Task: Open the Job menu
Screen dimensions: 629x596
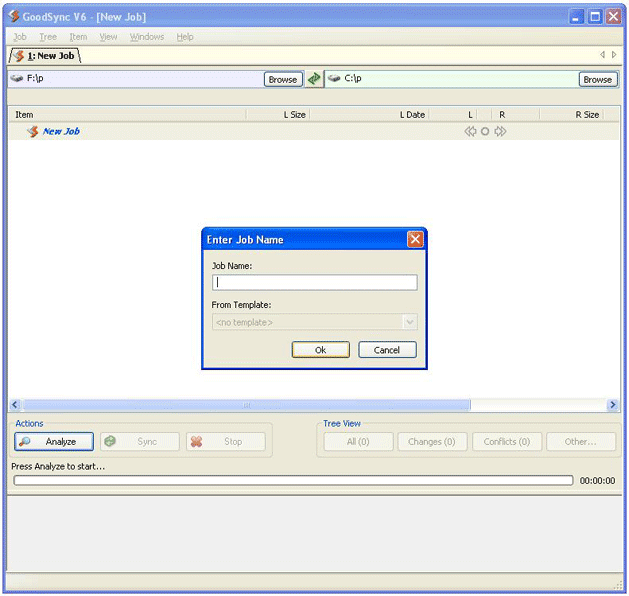Action: 20,37
